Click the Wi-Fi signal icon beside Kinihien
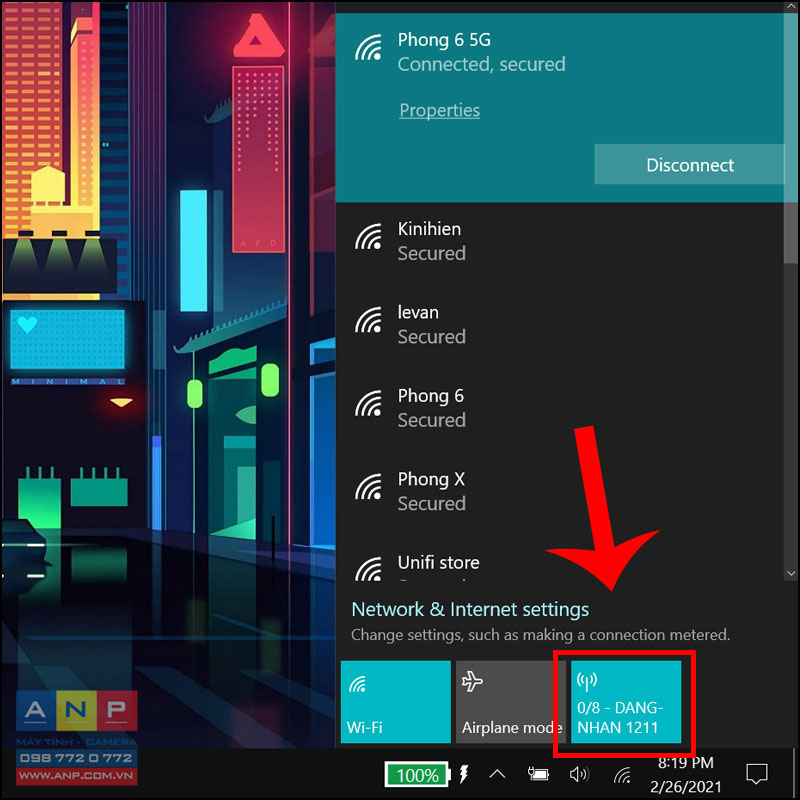 coord(368,237)
